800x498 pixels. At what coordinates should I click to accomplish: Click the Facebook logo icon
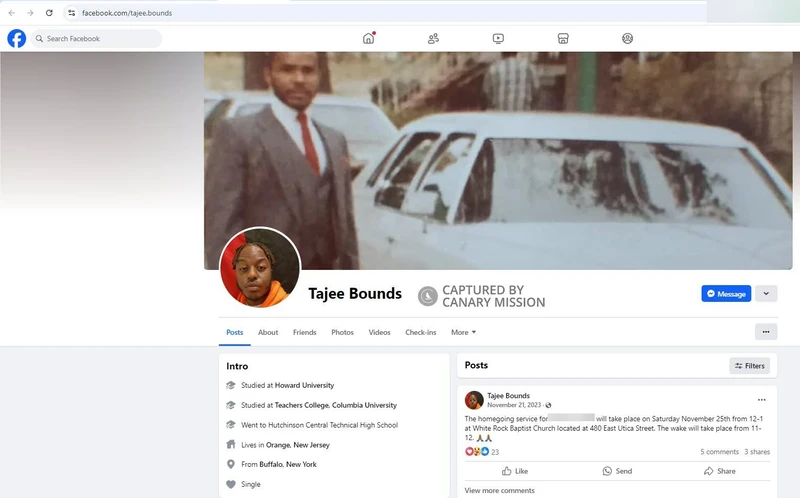[16, 39]
